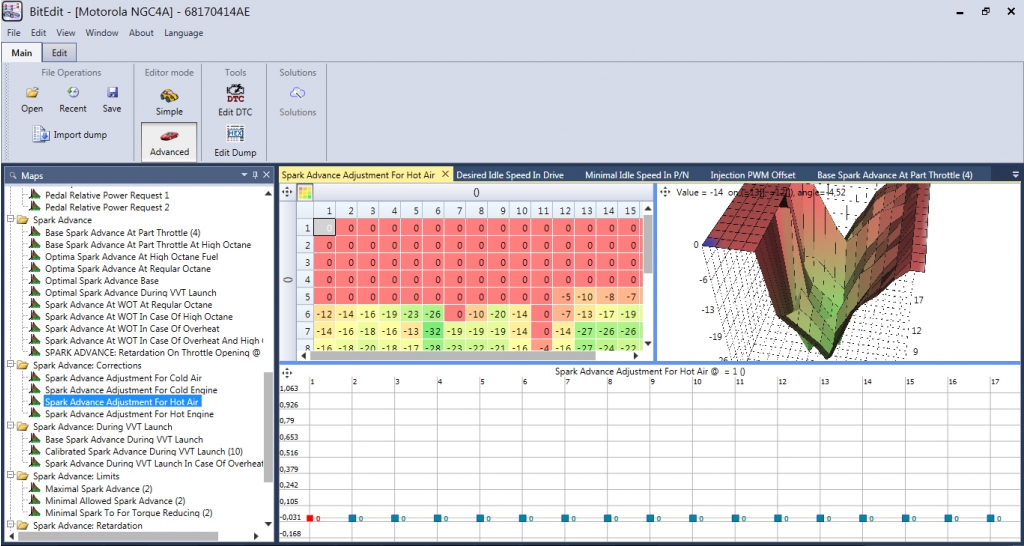
Task: Collapse Spark Advance: Limits folder
Action: pos(10,476)
